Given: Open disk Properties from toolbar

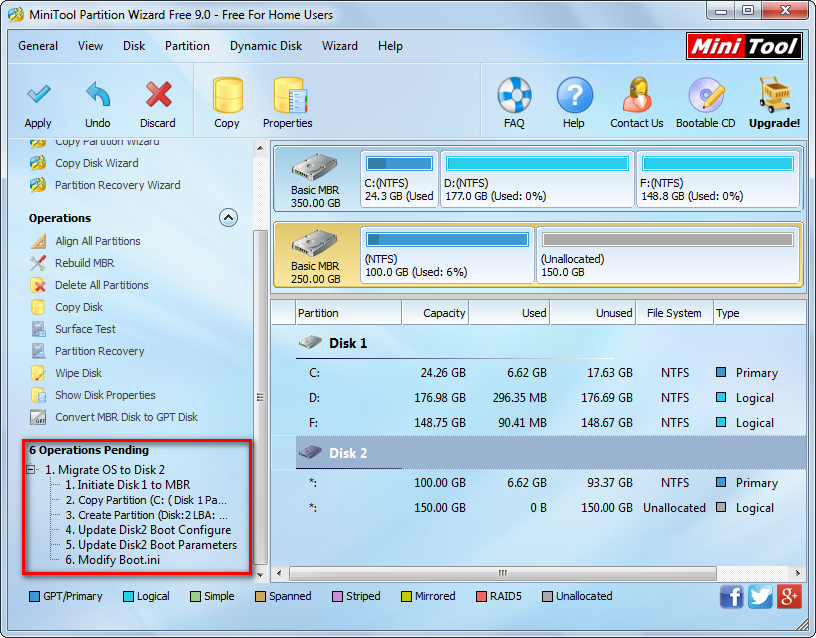Looking at the screenshot, I should pyautogui.click(x=288, y=103).
